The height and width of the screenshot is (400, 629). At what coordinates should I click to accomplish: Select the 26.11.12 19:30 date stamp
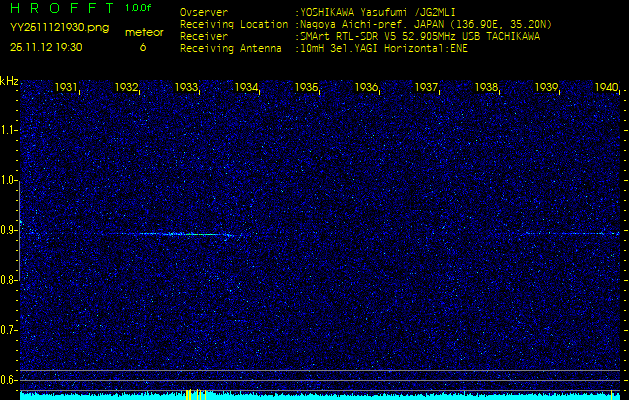tap(47, 47)
